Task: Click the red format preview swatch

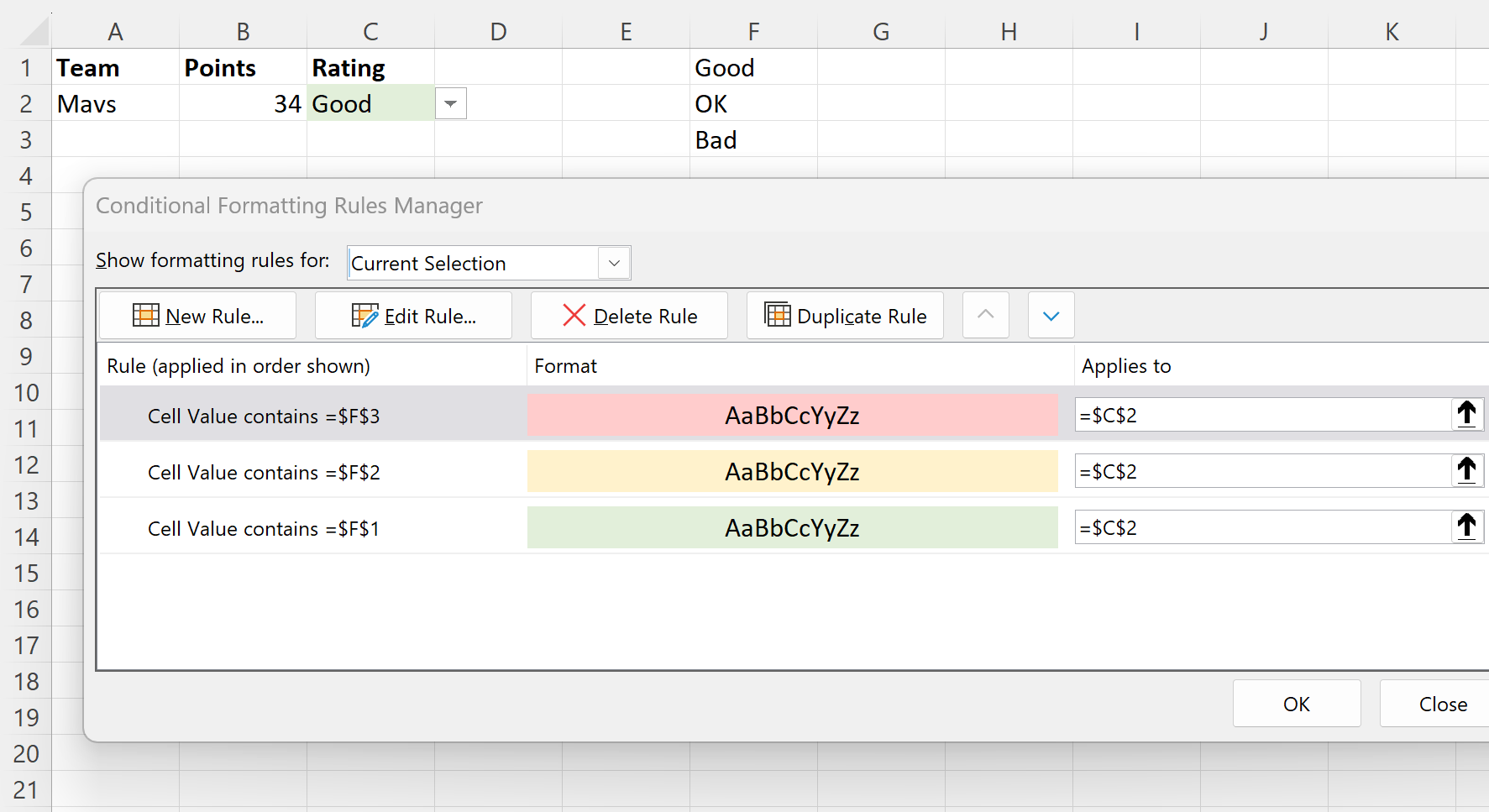Action: pyautogui.click(x=792, y=415)
